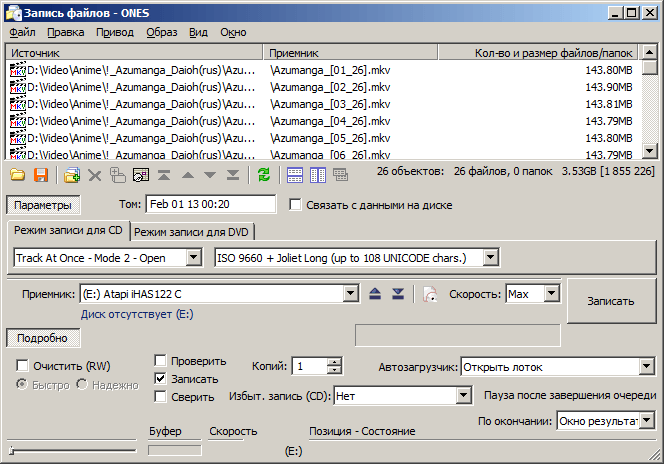Click the Том volume label text field
Screen dimensions: 664x464
click(210, 204)
